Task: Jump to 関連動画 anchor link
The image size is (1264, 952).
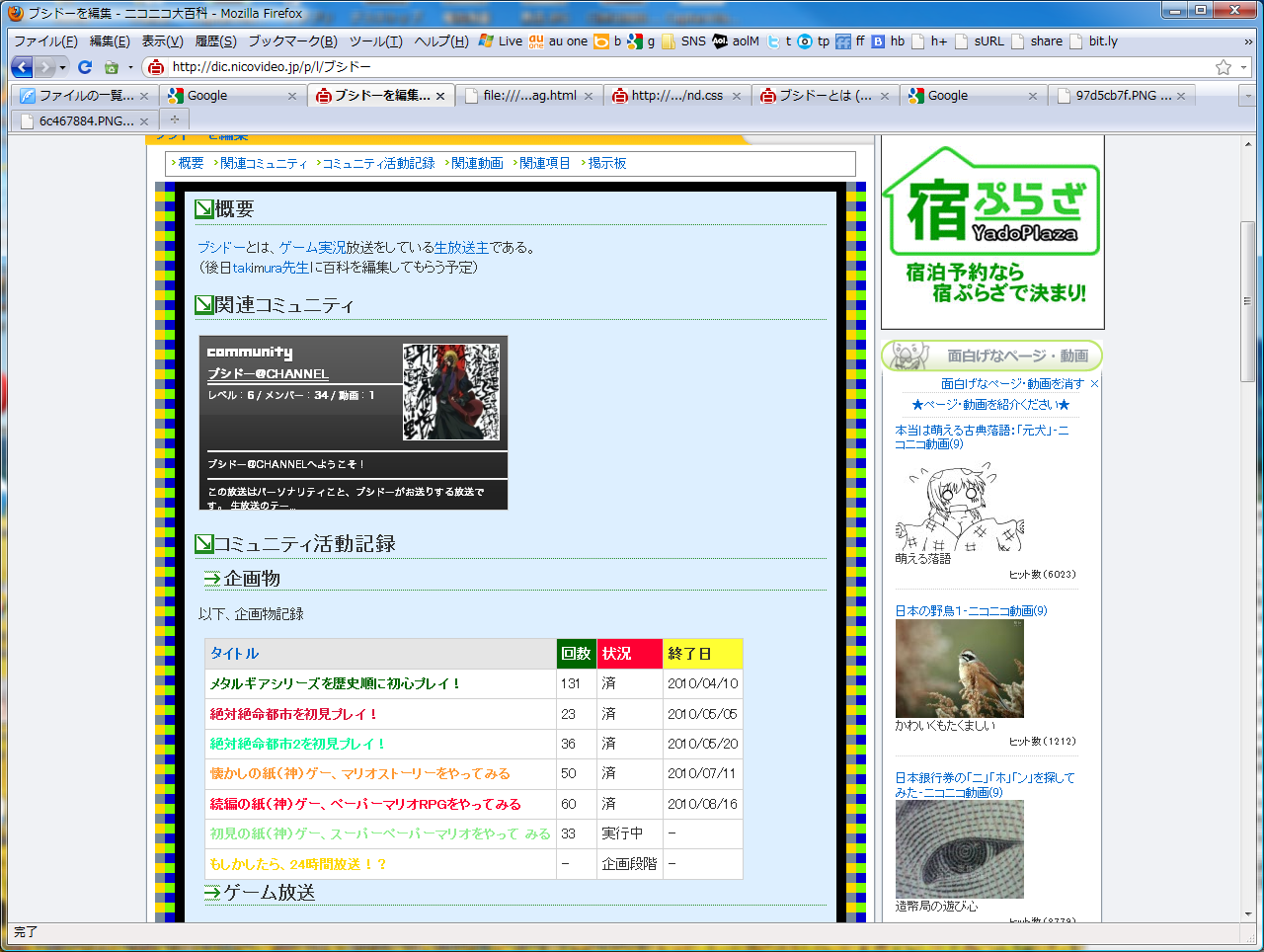Action: (477, 163)
